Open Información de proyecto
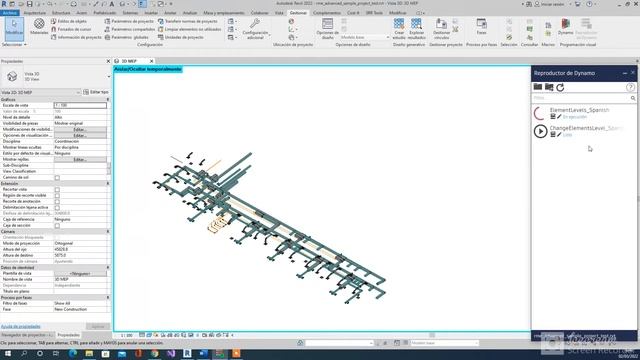640x360 pixels. click(x=76, y=37)
